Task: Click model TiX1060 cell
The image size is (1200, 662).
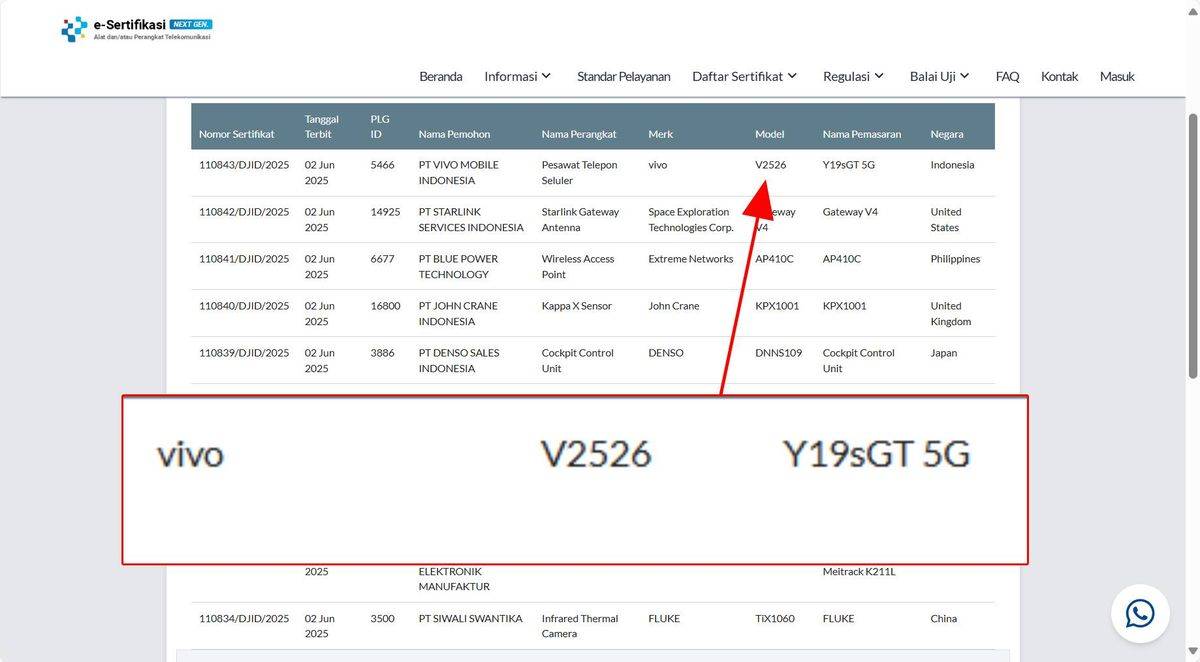Action: 775,618
